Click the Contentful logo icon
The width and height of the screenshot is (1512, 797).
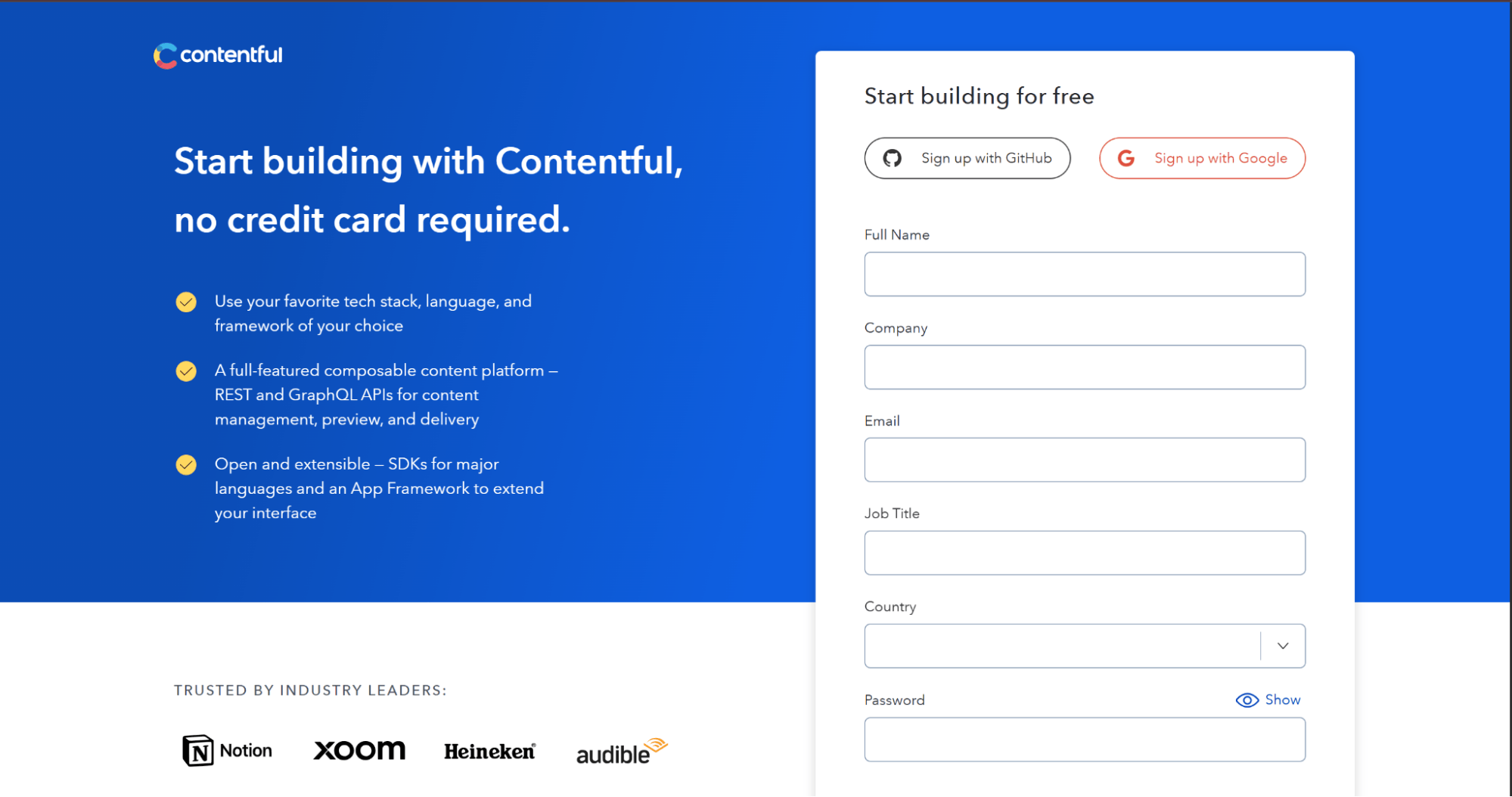(x=165, y=55)
